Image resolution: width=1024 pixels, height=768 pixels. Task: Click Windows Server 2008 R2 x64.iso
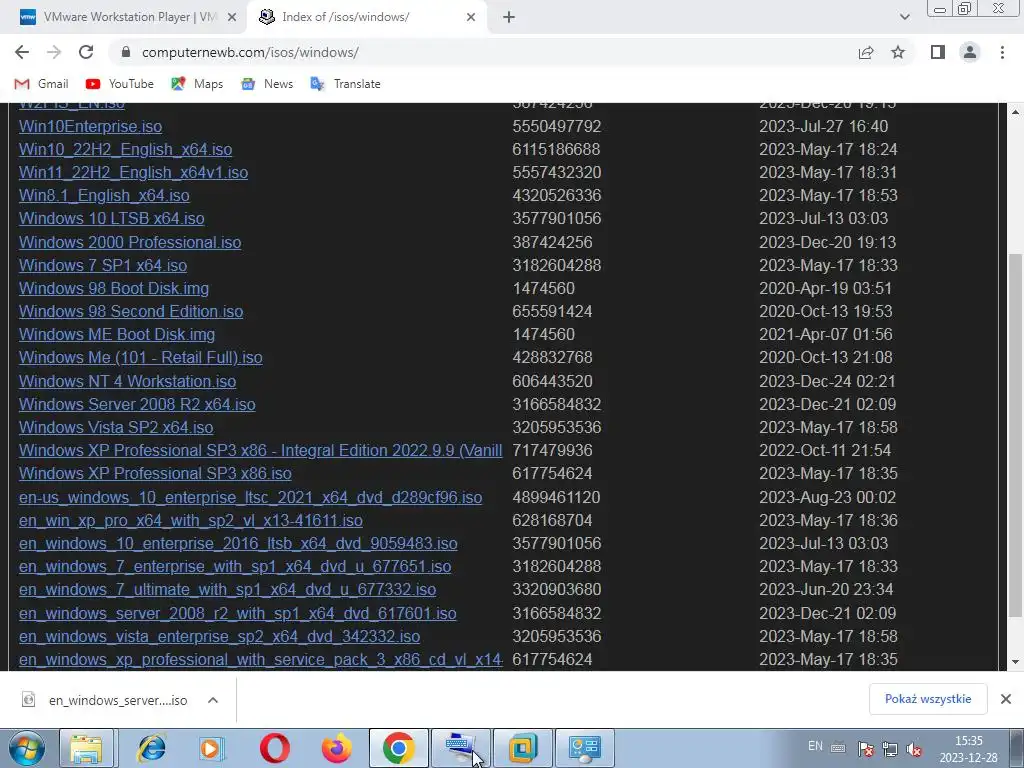click(137, 404)
